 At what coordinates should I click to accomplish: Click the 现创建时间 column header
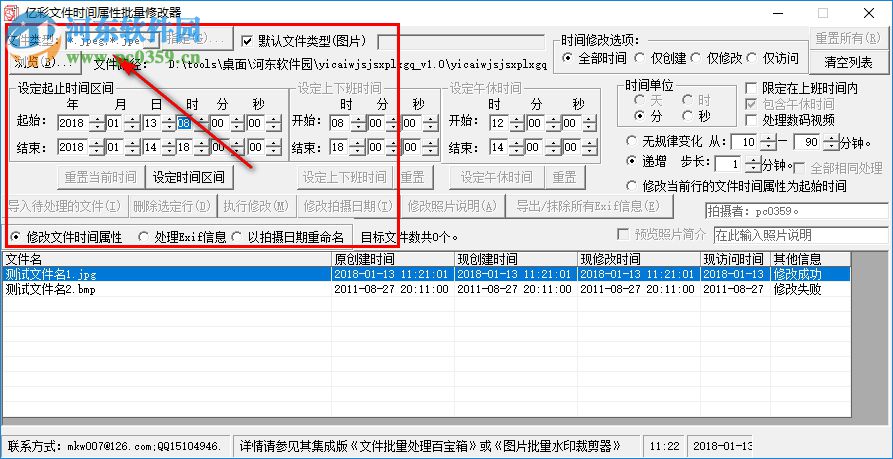coord(516,259)
